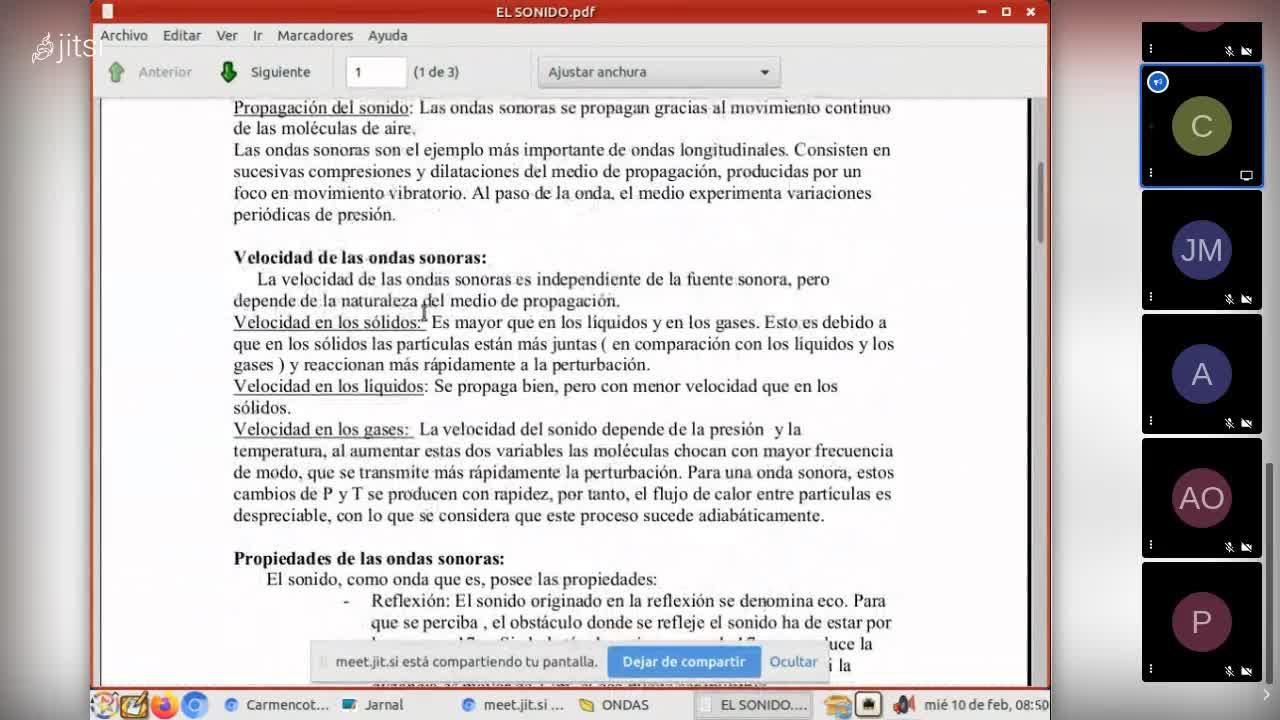The height and width of the screenshot is (720, 1280).
Task: Select participant A thumbnail
Action: tap(1201, 374)
